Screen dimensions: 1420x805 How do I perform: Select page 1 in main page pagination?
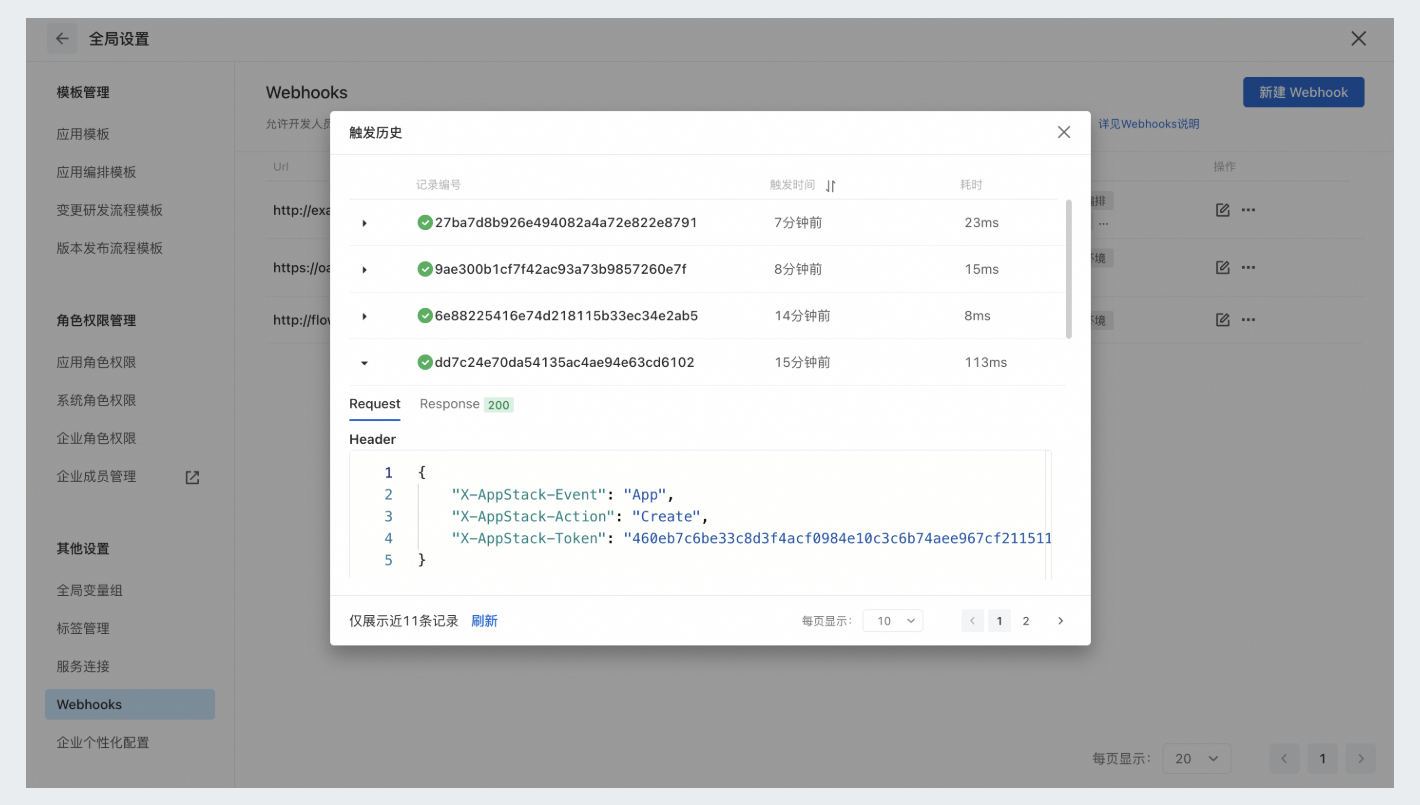point(1323,758)
